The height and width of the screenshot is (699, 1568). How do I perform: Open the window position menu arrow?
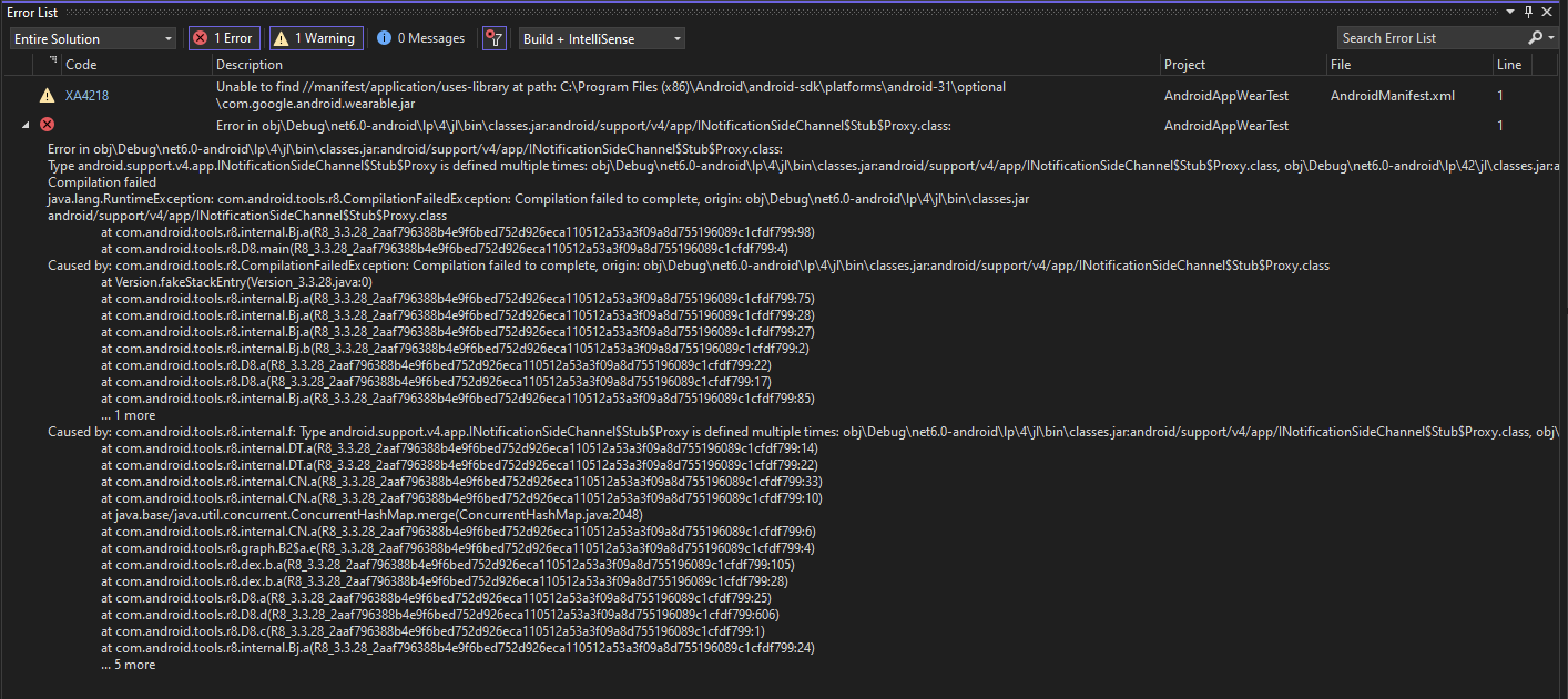[x=1510, y=12]
